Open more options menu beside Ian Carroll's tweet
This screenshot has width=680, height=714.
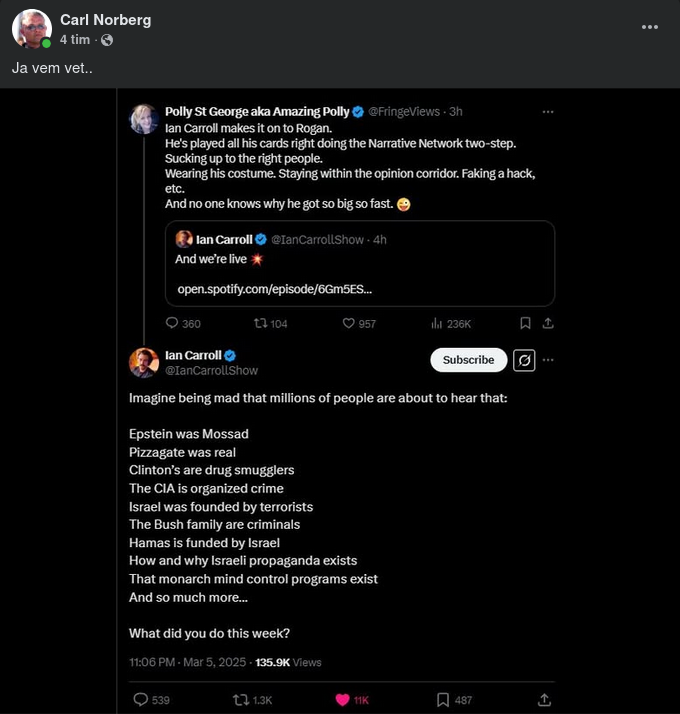pos(548,360)
